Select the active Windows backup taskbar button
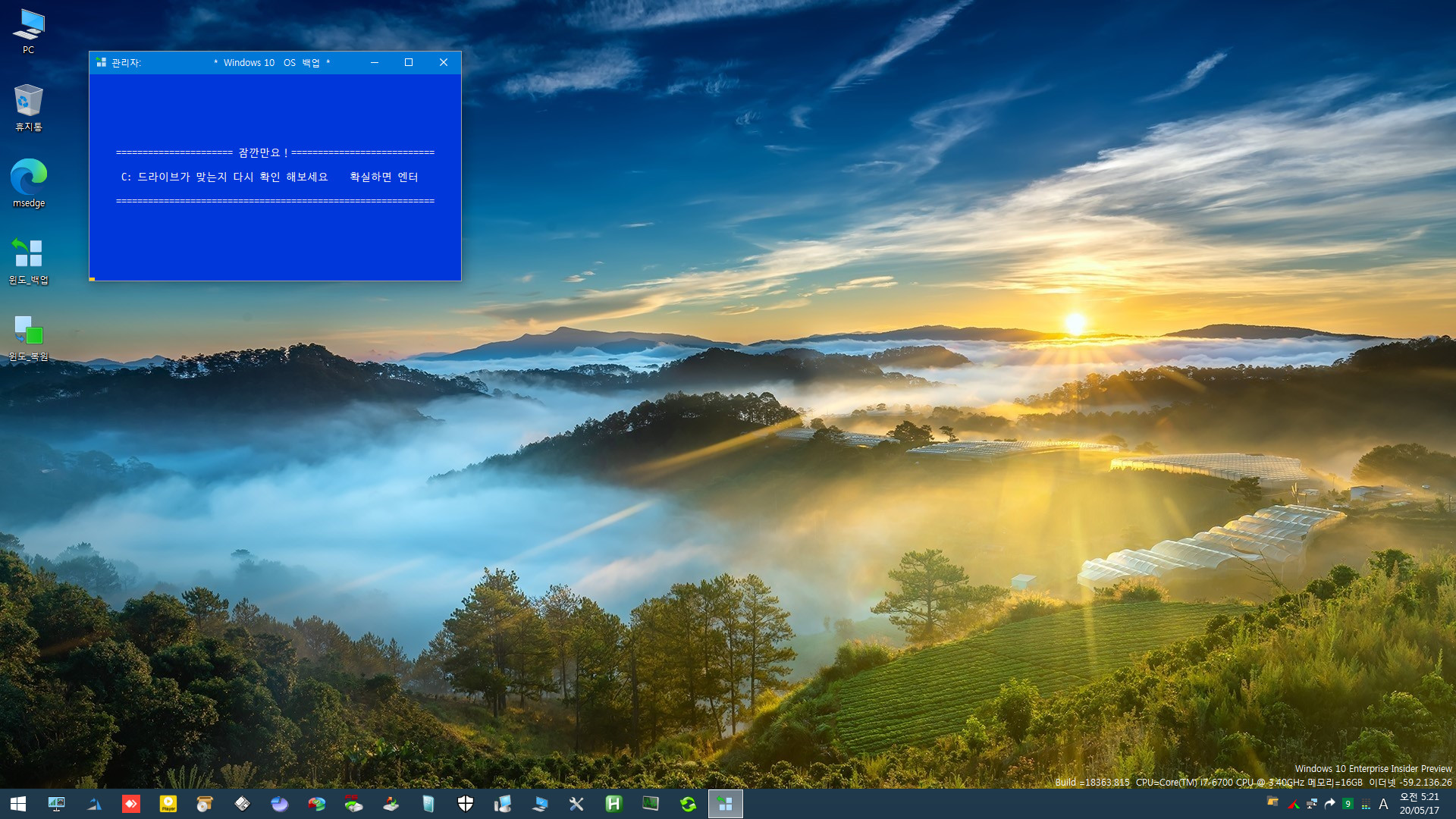Screen dimensions: 1456x819 coord(726,804)
